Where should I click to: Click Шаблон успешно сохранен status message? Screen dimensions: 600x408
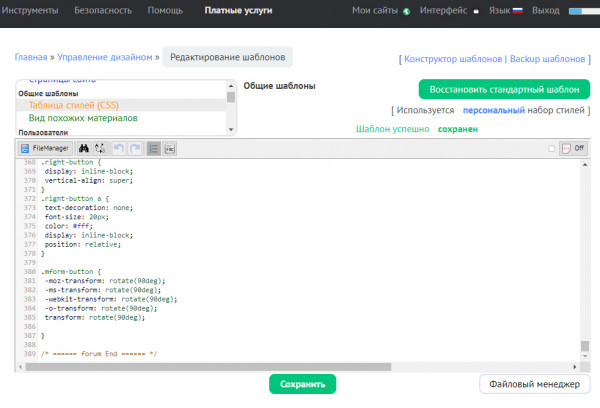click(417, 129)
